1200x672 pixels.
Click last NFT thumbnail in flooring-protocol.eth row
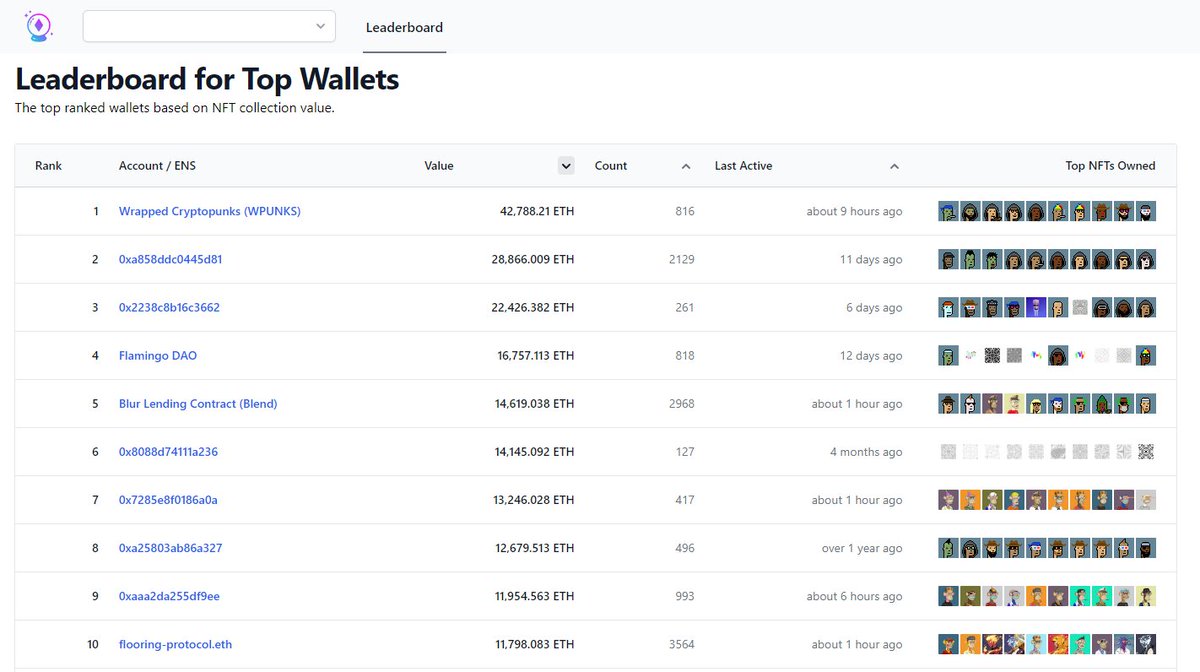click(1146, 644)
